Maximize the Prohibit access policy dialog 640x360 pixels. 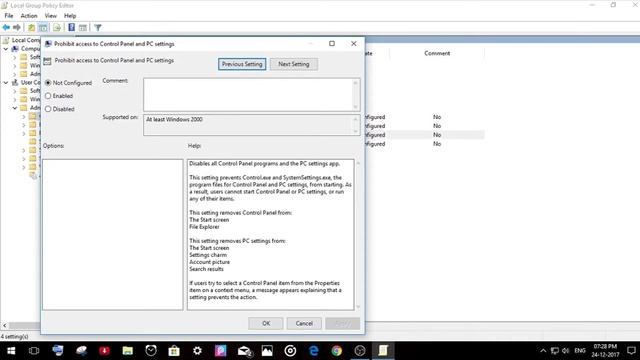tap(332, 44)
